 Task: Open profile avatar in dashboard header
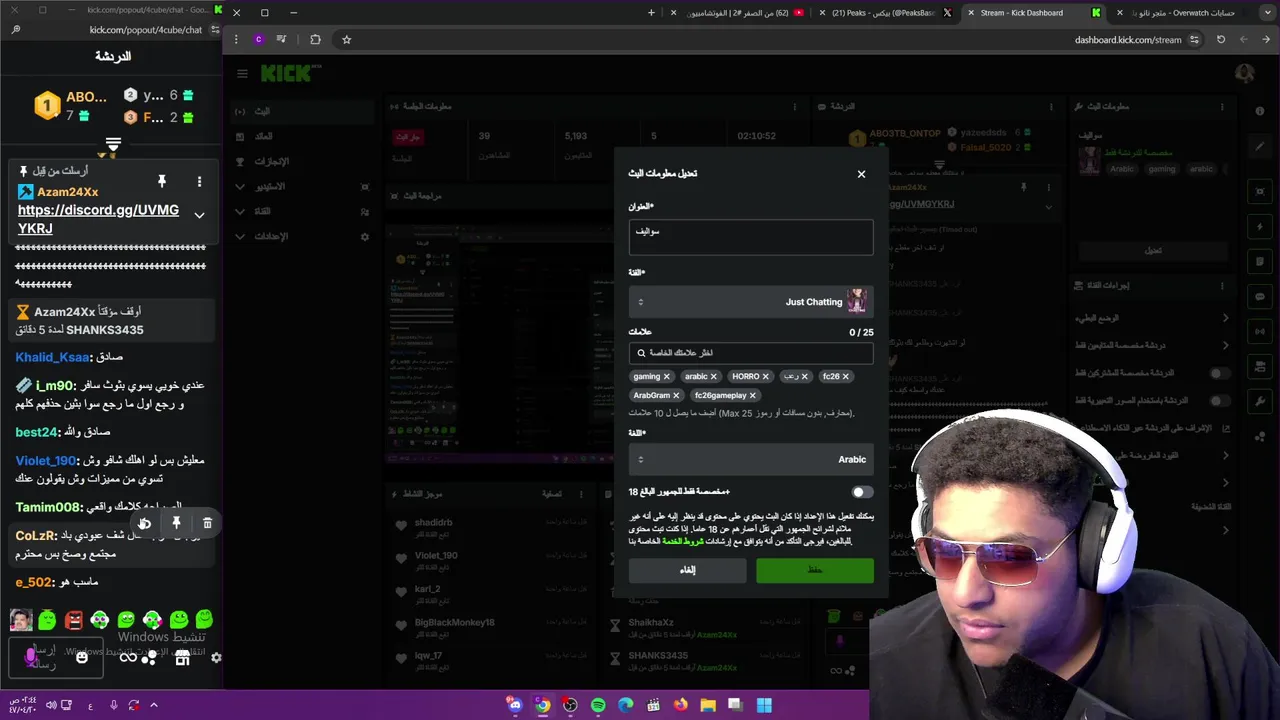click(x=1245, y=73)
